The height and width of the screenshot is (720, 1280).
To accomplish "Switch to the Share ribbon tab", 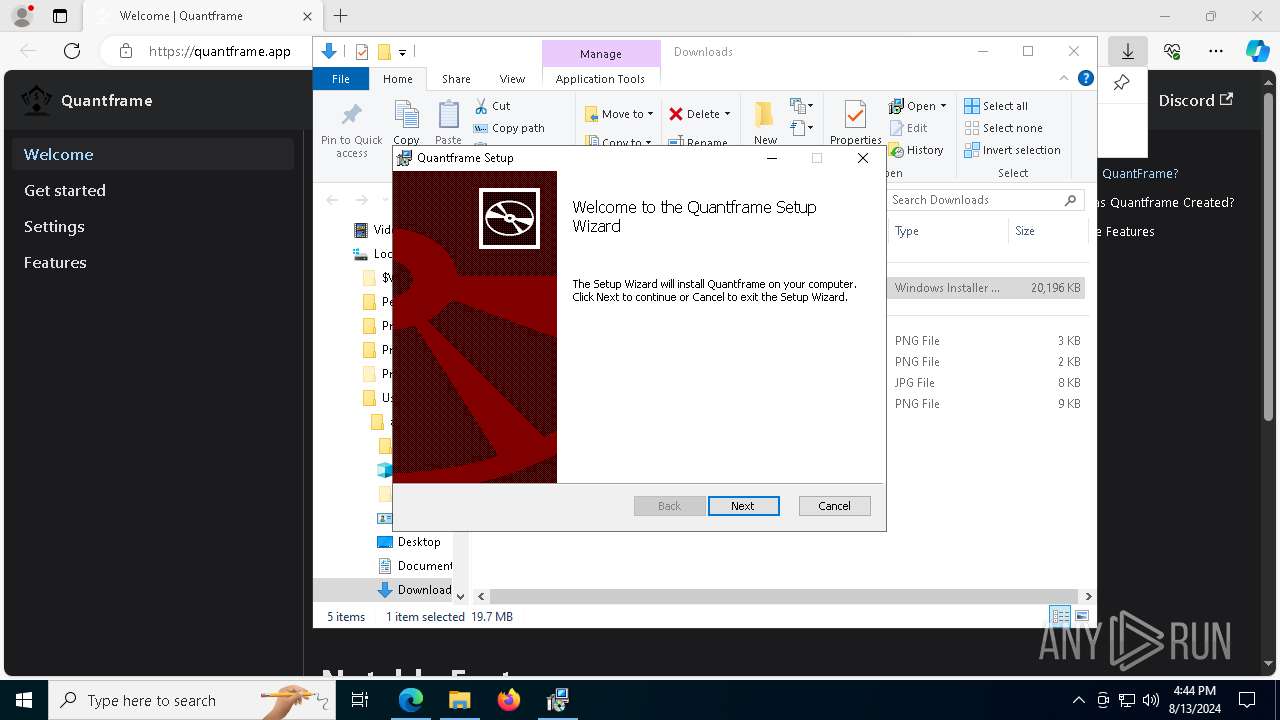I will tap(456, 79).
